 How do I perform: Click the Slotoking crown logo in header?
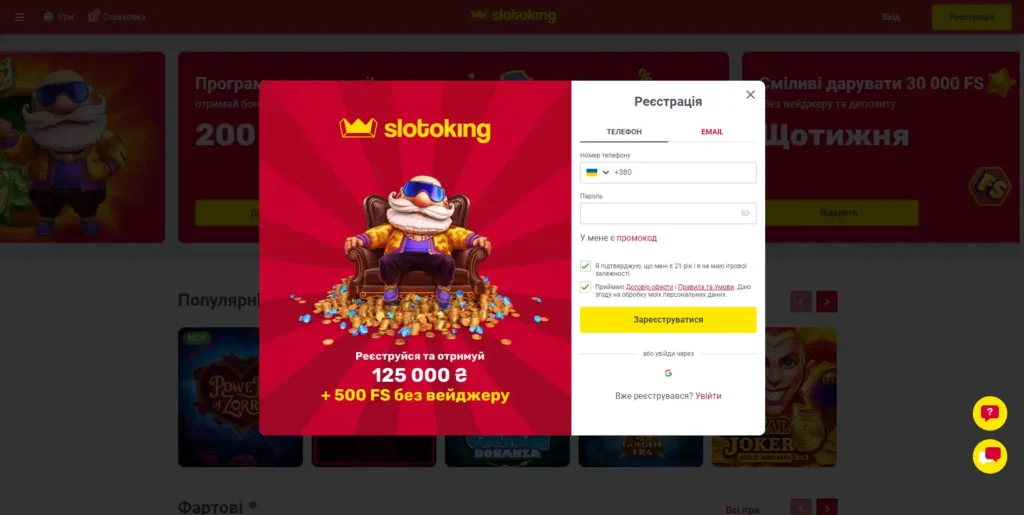coord(513,16)
